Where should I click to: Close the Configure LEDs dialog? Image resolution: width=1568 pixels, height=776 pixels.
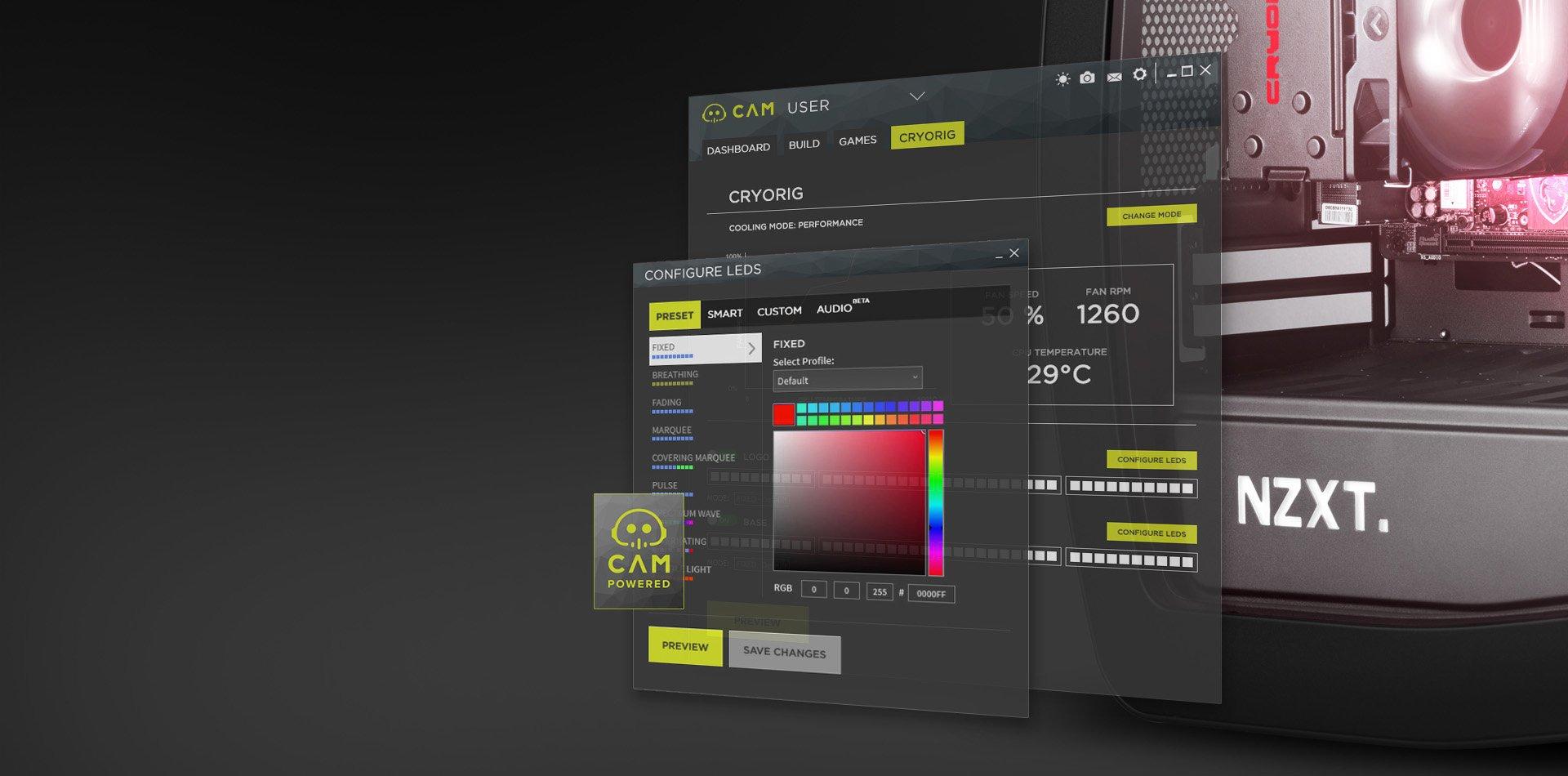(1014, 253)
